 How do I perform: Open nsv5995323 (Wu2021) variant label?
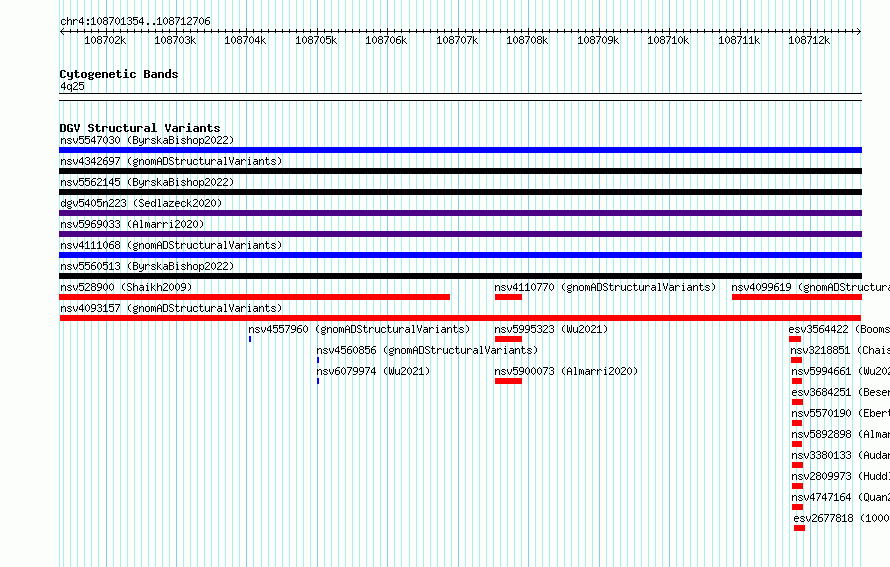(x=551, y=329)
